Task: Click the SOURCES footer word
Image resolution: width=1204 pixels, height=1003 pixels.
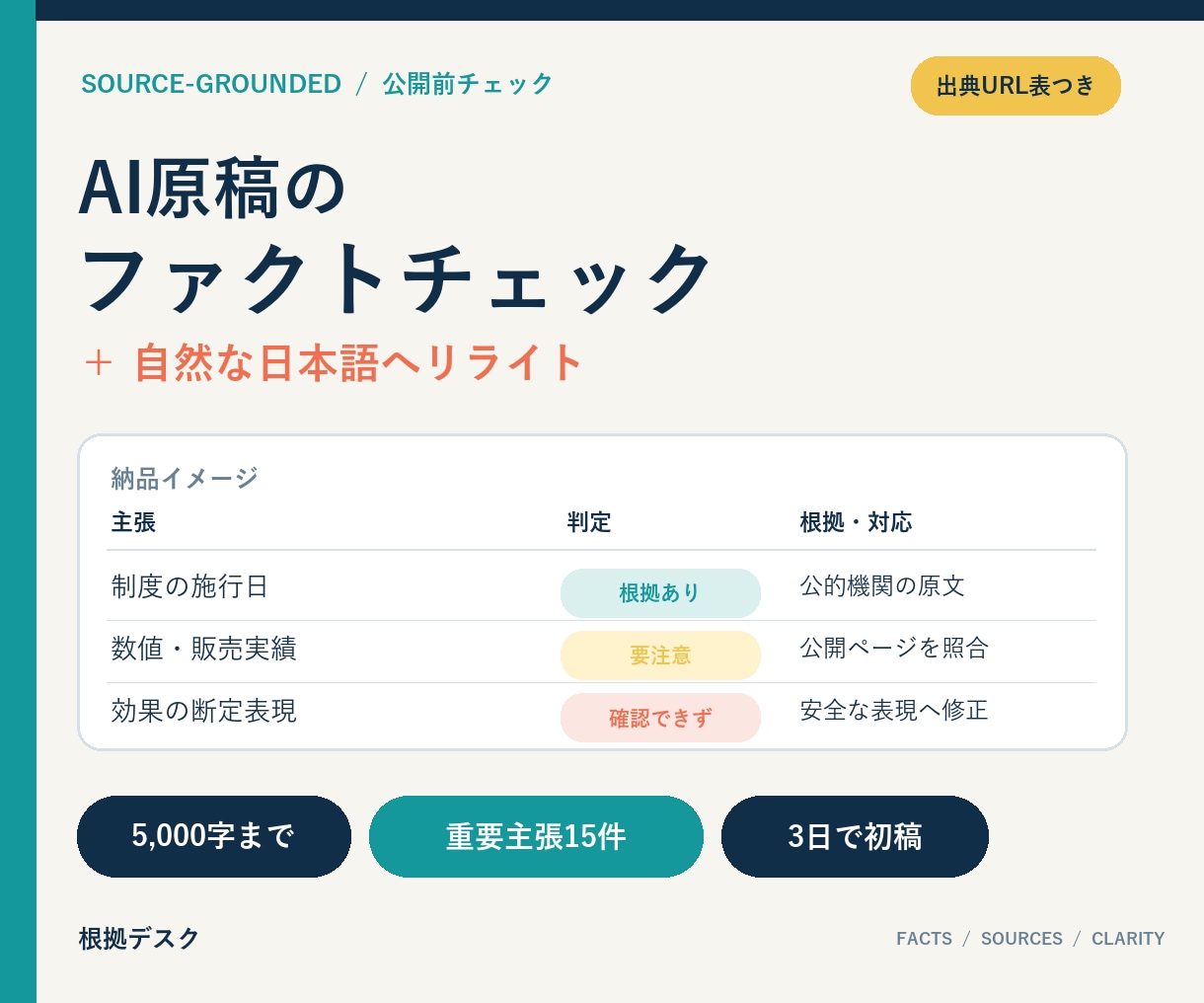Action: click(x=1021, y=939)
